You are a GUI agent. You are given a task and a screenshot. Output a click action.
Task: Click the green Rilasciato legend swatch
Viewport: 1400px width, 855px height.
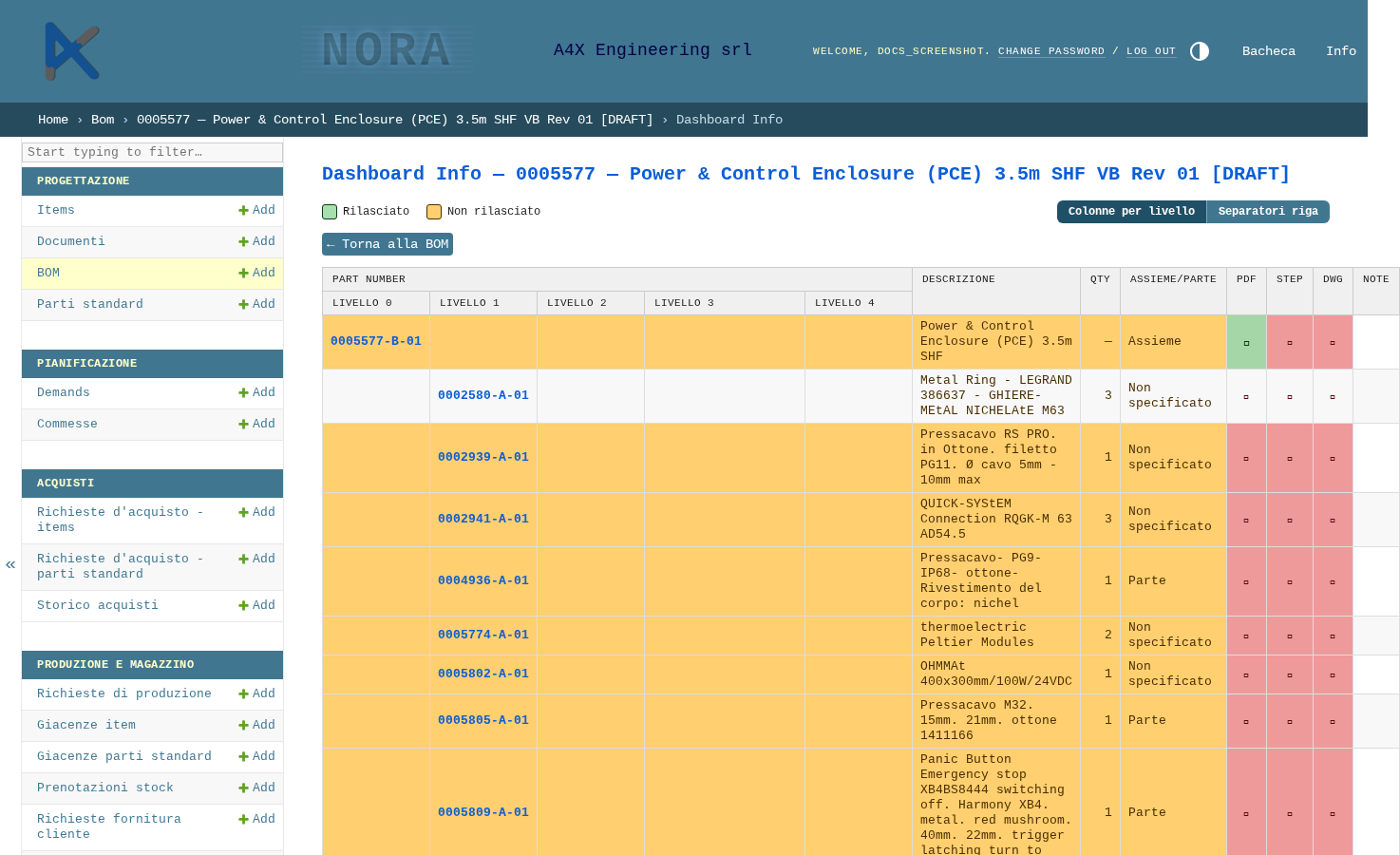[x=330, y=212]
